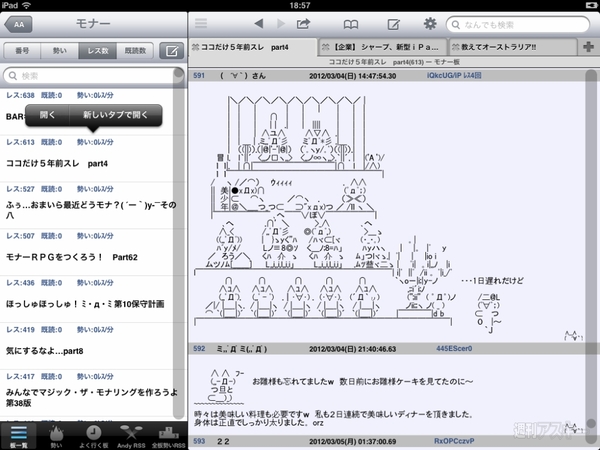Screen dimensions: 600x450
Task: Tap the AA back button
Action: (x=18, y=24)
